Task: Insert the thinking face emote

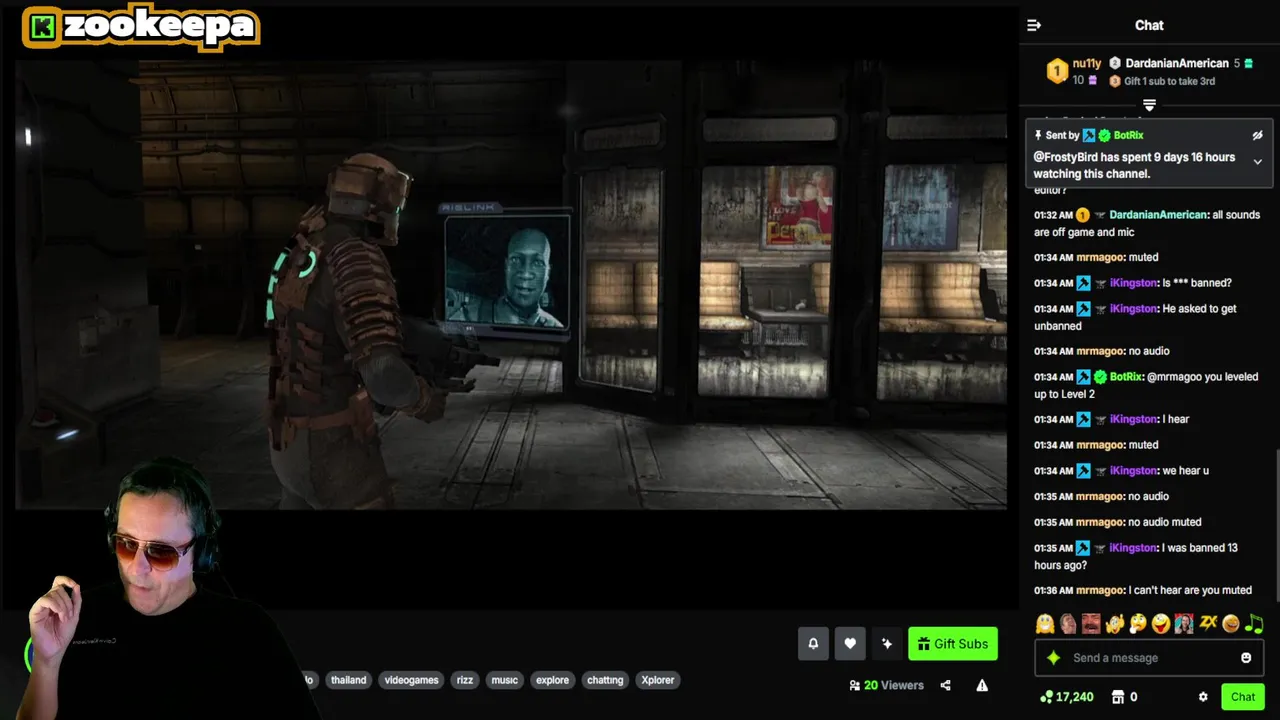Action: 1137,624
